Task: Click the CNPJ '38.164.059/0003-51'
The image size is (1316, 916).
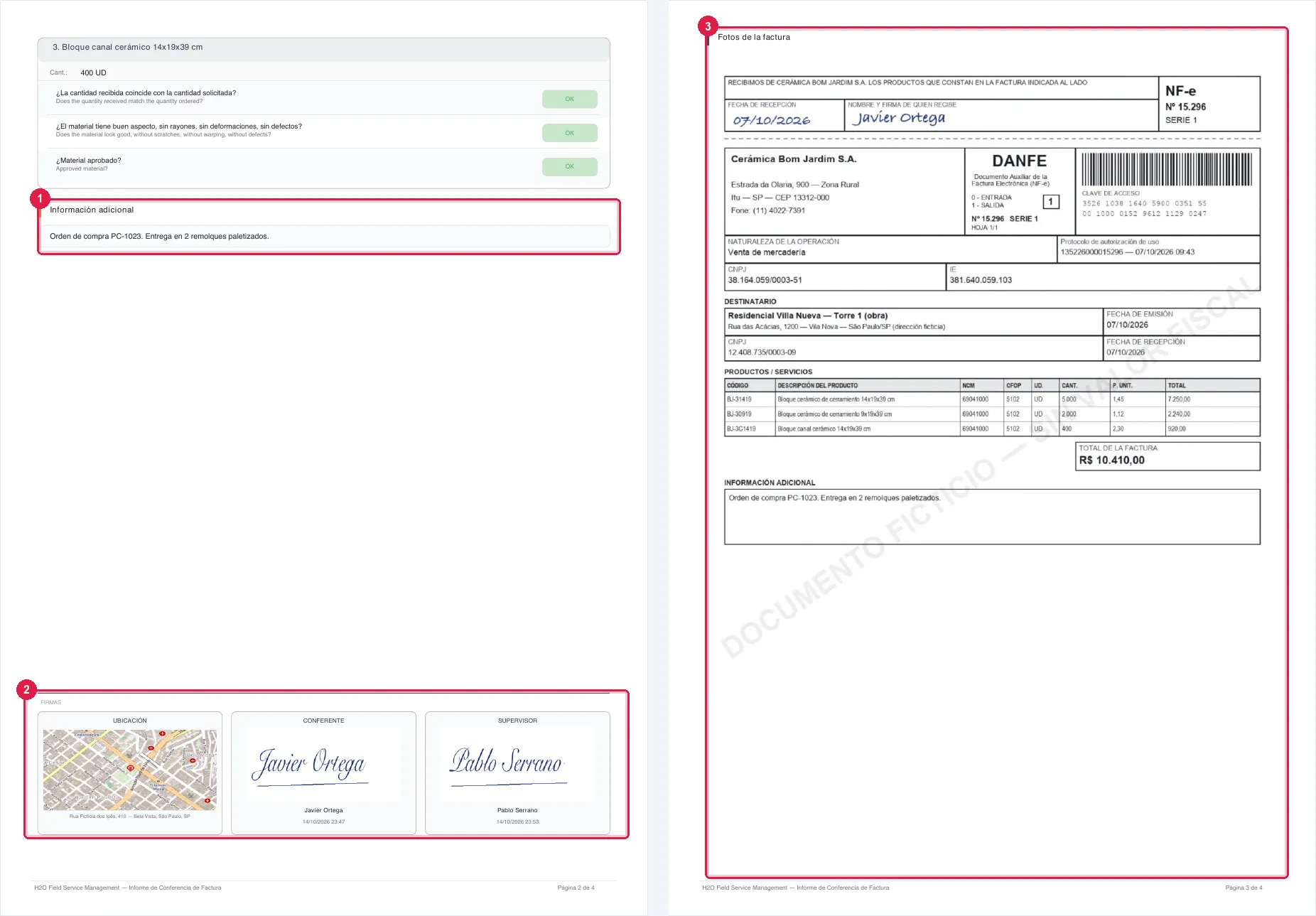Action: 765,281
